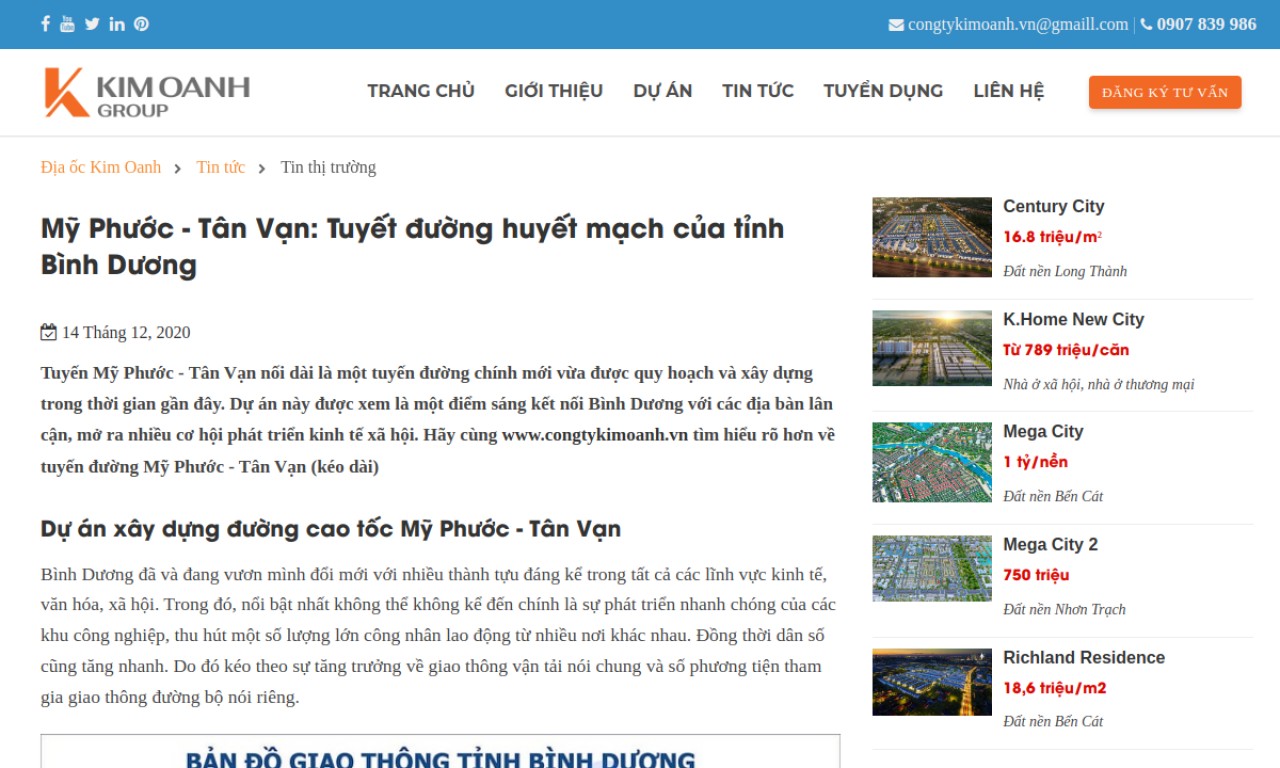
Task: Click subheading Dự án xây dựng đường cao tốc
Action: [x=331, y=528]
